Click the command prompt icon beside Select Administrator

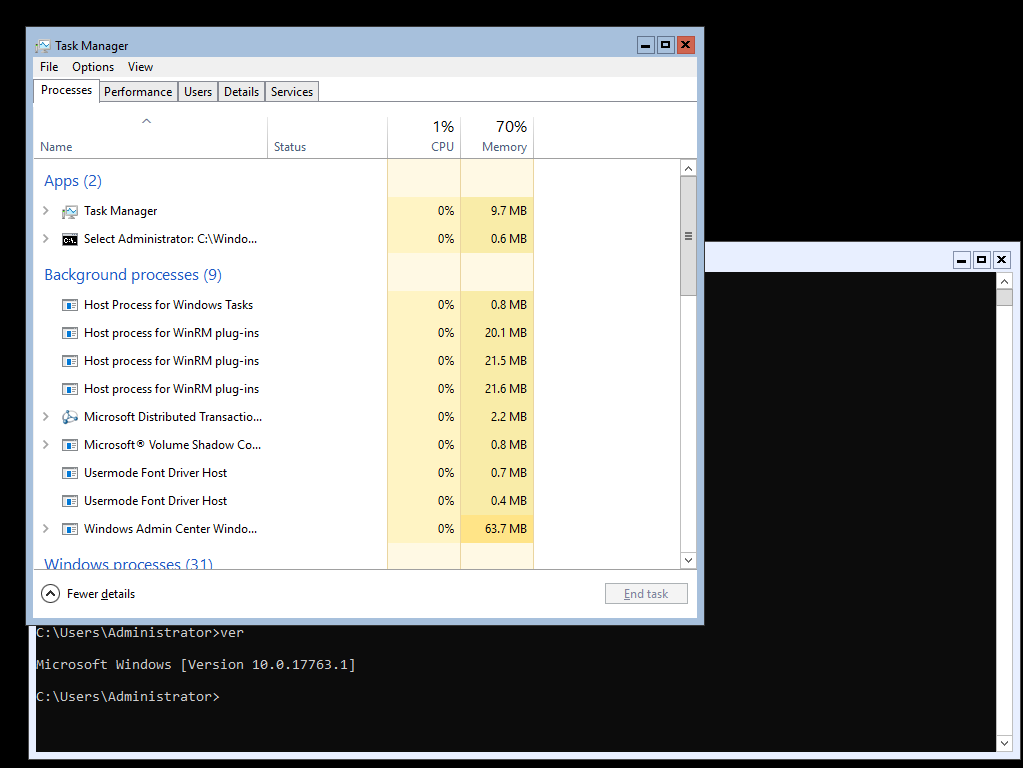(69, 239)
